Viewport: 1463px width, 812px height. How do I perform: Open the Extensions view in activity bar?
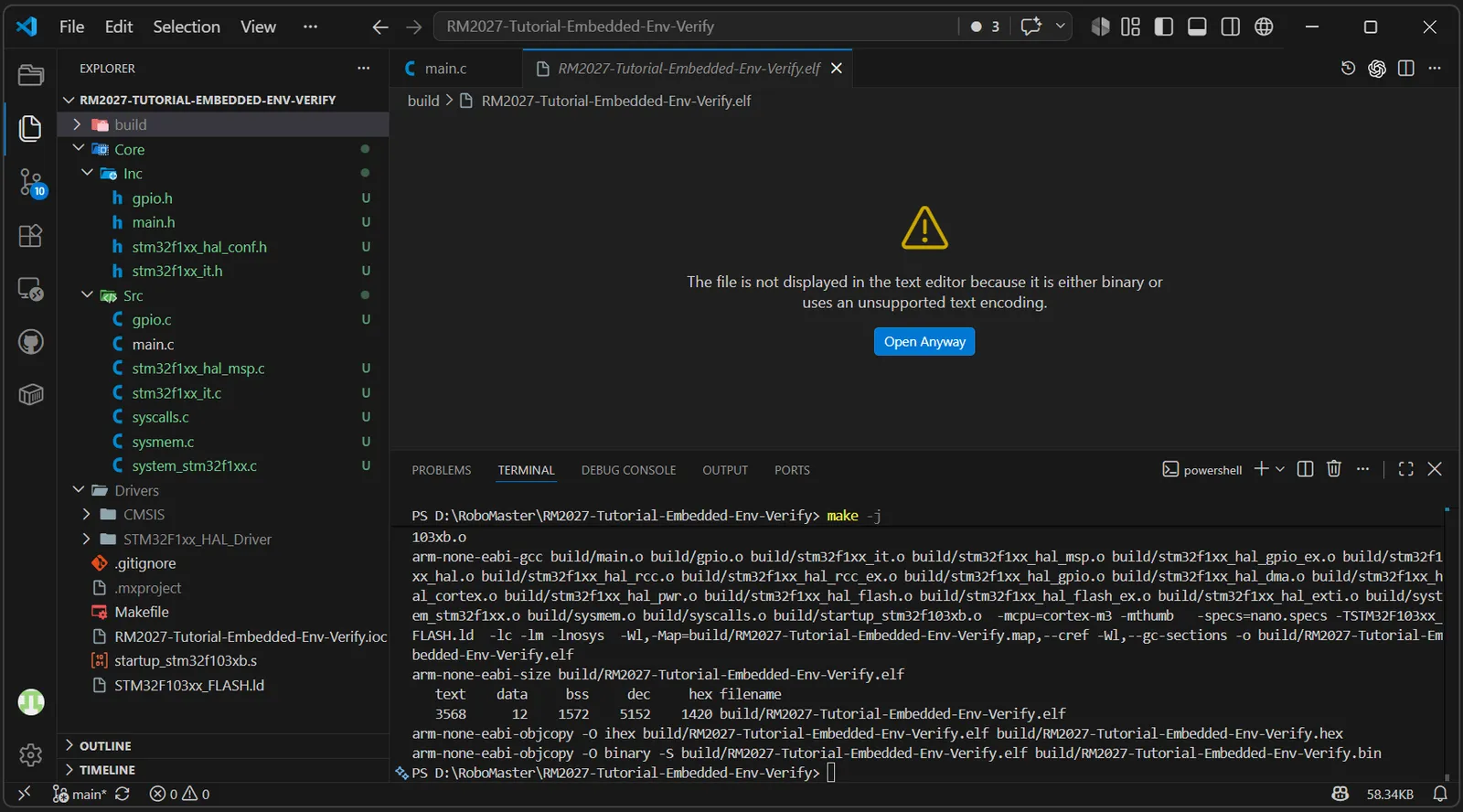point(31,236)
